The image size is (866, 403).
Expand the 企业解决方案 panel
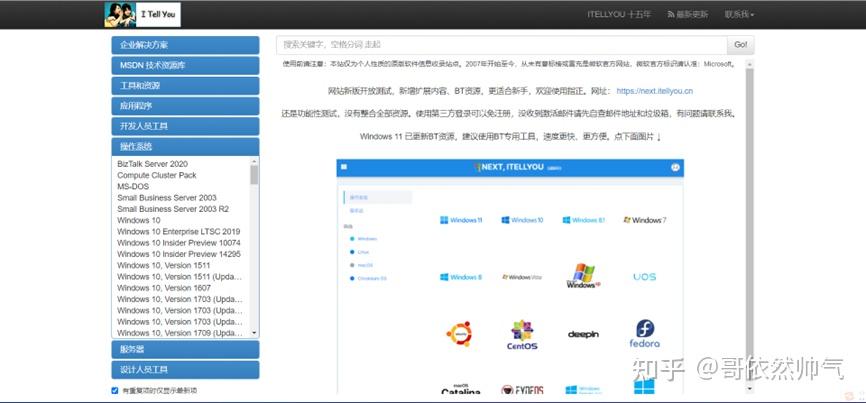click(x=185, y=45)
